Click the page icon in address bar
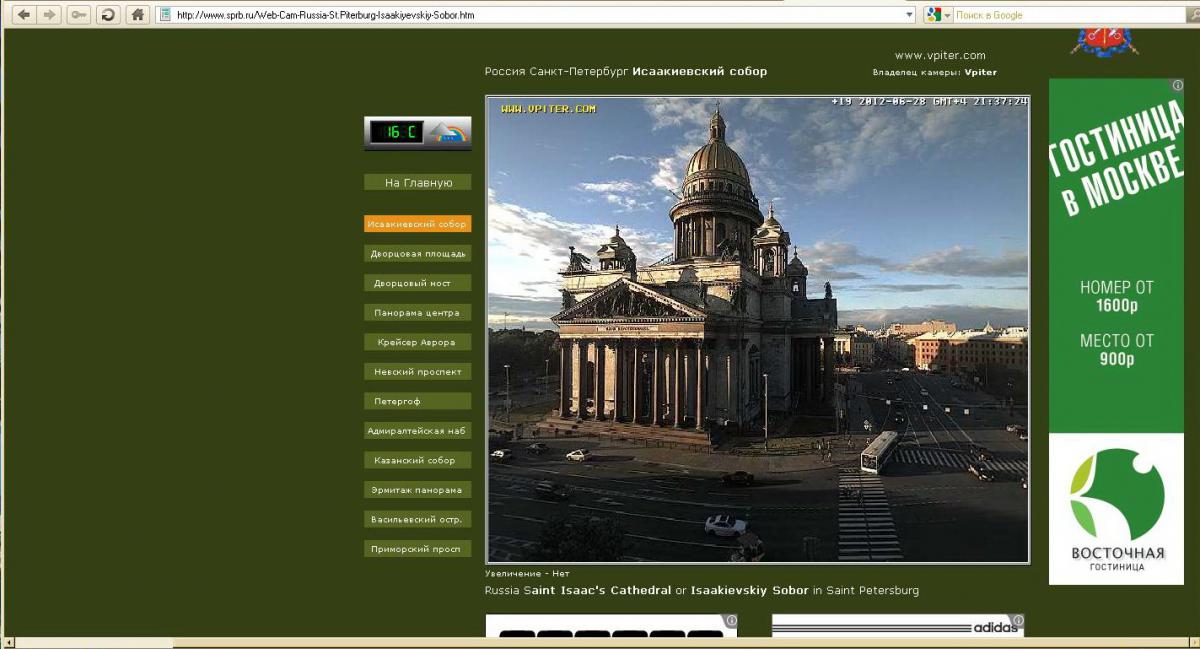This screenshot has width=1200, height=649. 166,15
